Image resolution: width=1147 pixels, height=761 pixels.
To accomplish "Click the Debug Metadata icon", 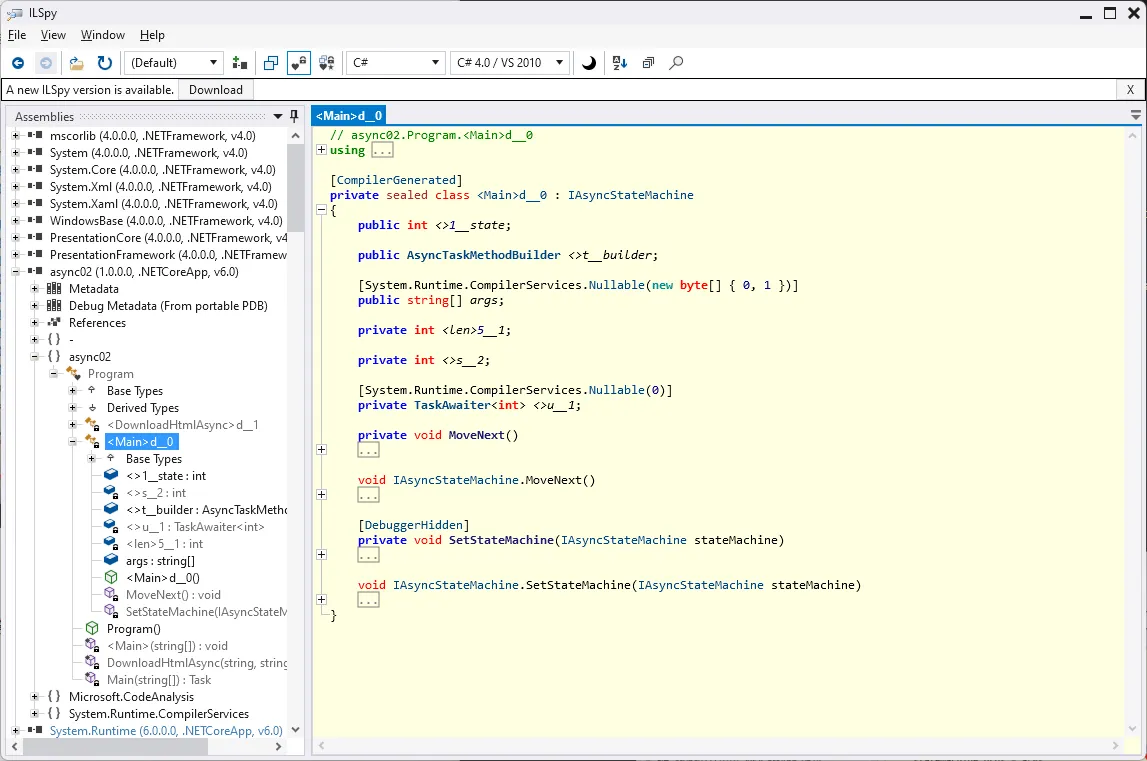I will pos(54,305).
